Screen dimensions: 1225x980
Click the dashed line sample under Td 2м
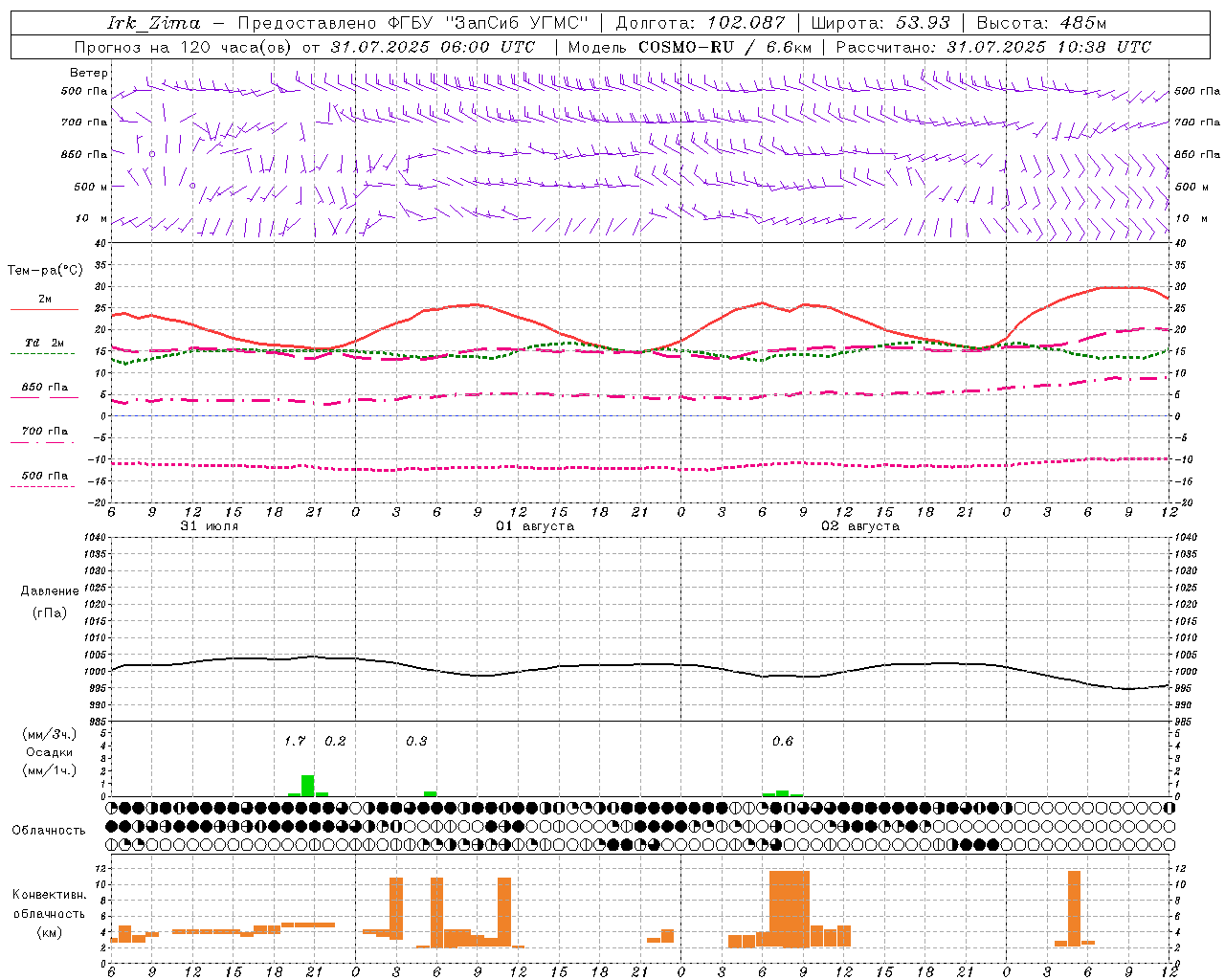42,353
